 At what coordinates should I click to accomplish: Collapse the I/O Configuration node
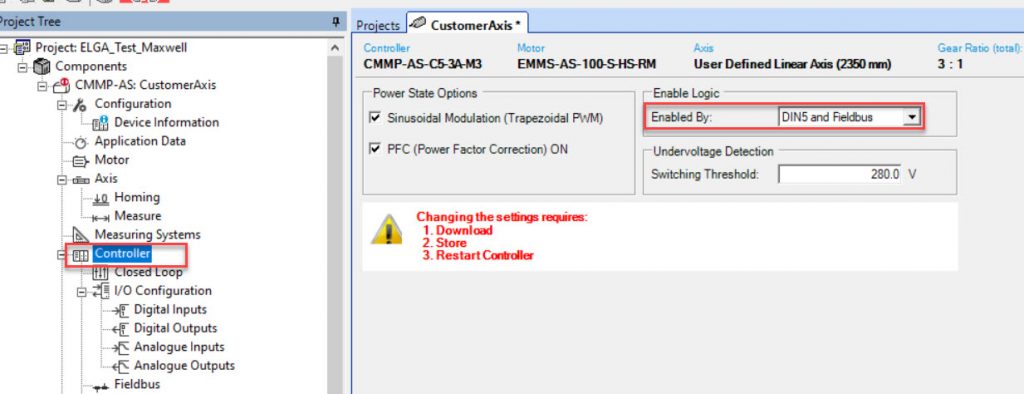click(x=81, y=292)
